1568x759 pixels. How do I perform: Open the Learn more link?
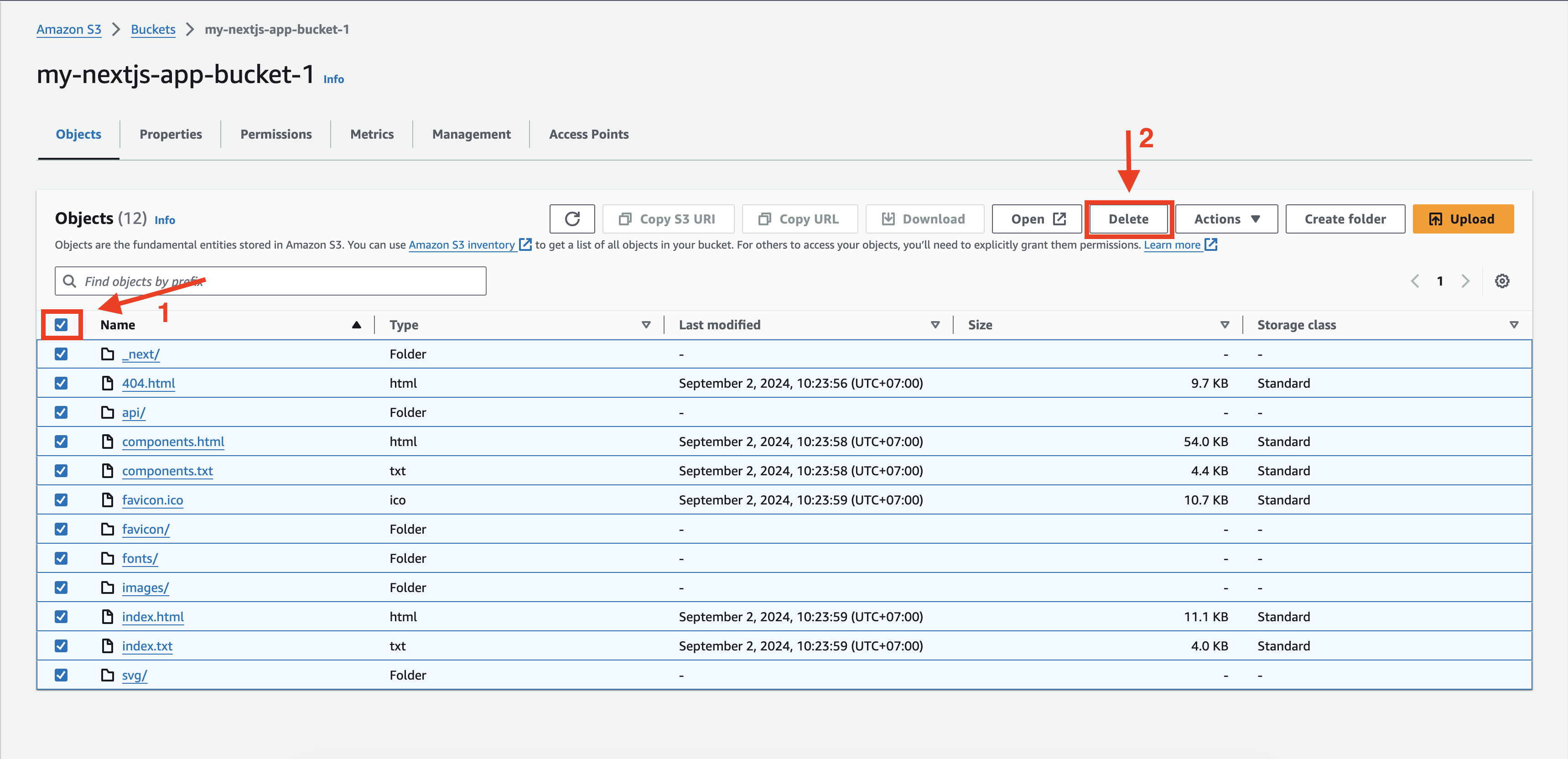(1172, 244)
